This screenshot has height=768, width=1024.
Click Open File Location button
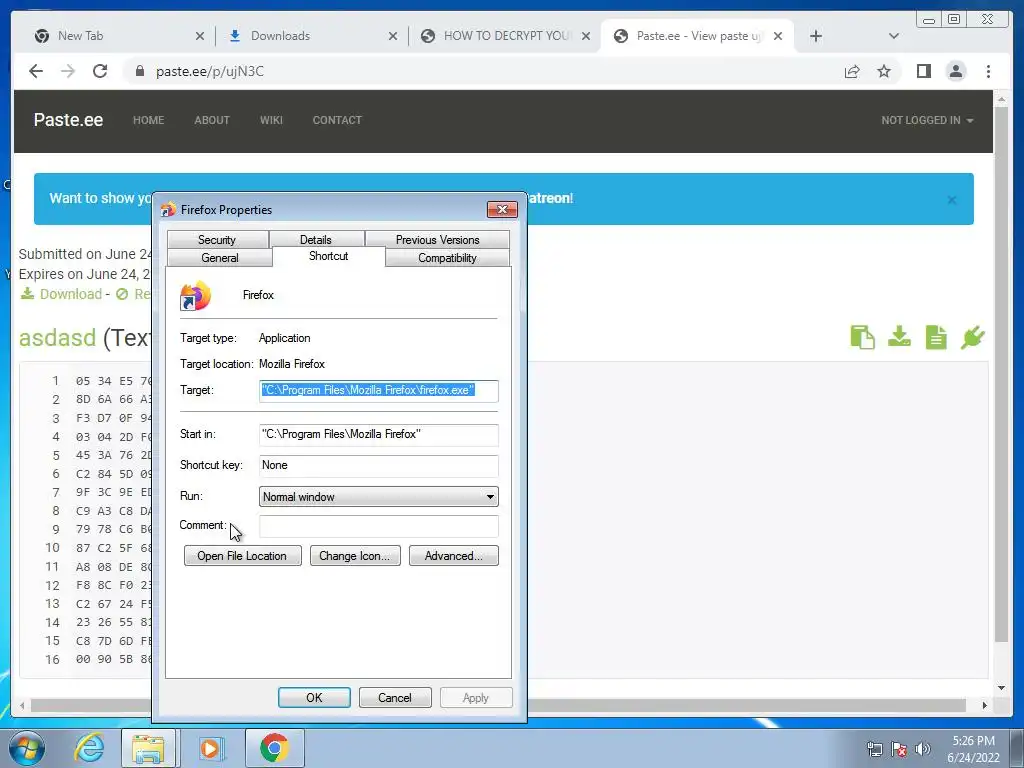click(x=242, y=556)
